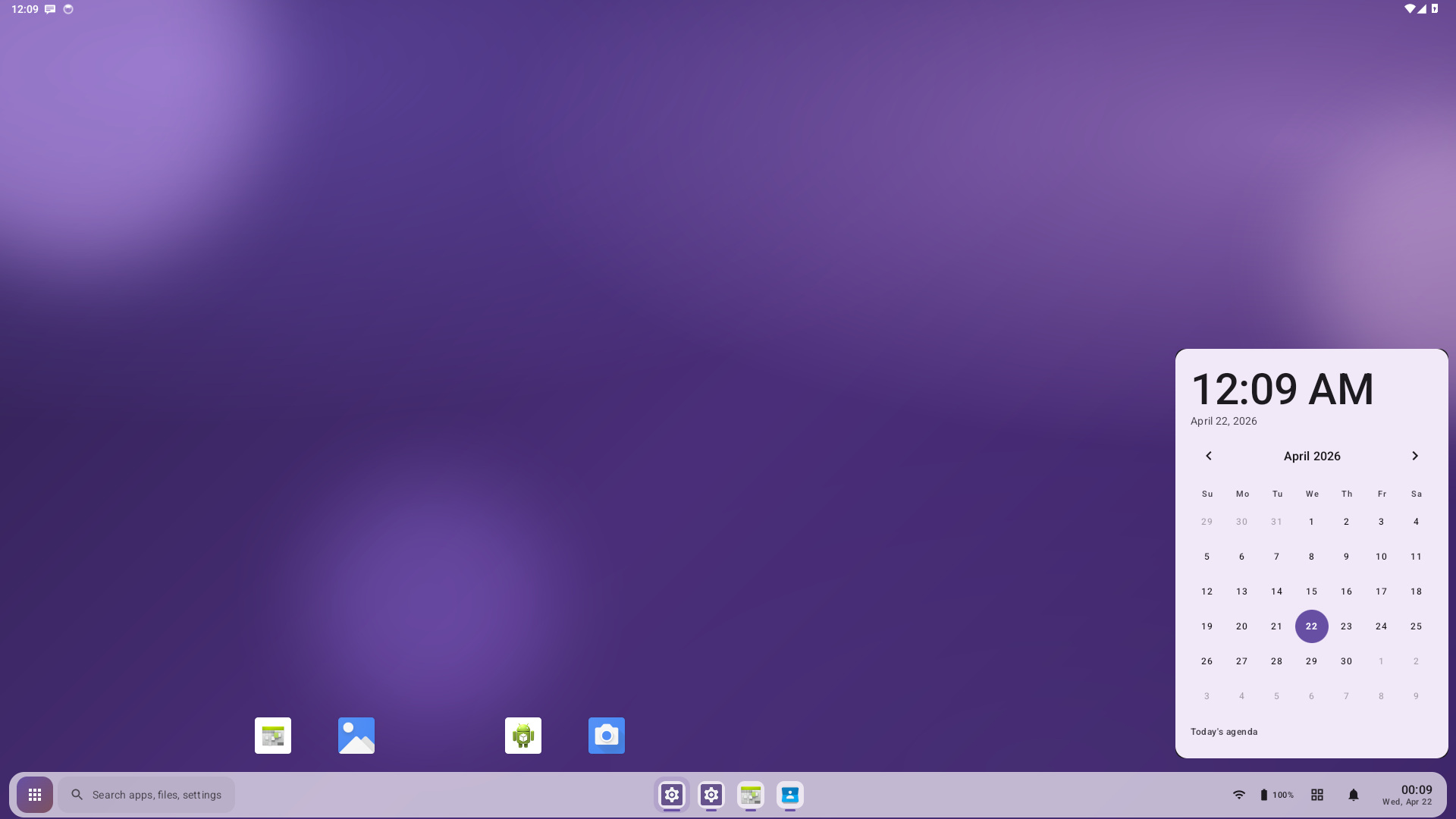Go to the previous month in calendar
Viewport: 1456px width, 819px height.
pos(1209,456)
